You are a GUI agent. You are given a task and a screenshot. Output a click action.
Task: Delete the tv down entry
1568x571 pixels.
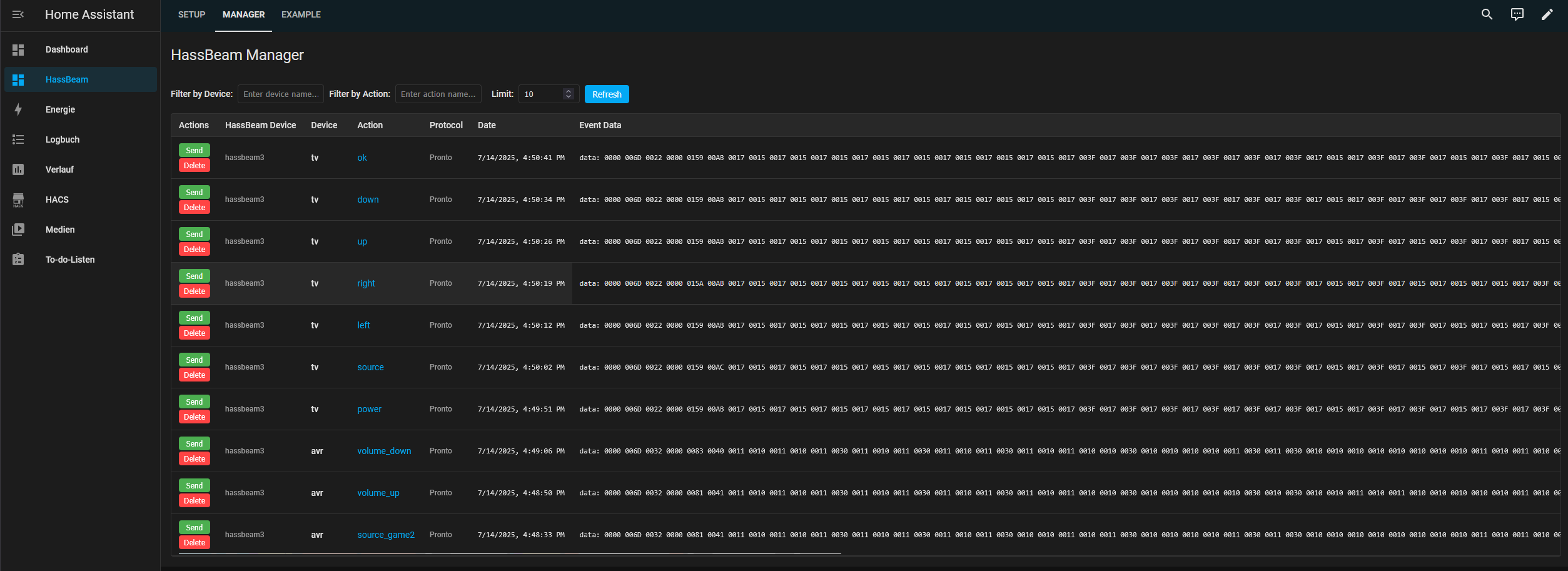(x=195, y=208)
